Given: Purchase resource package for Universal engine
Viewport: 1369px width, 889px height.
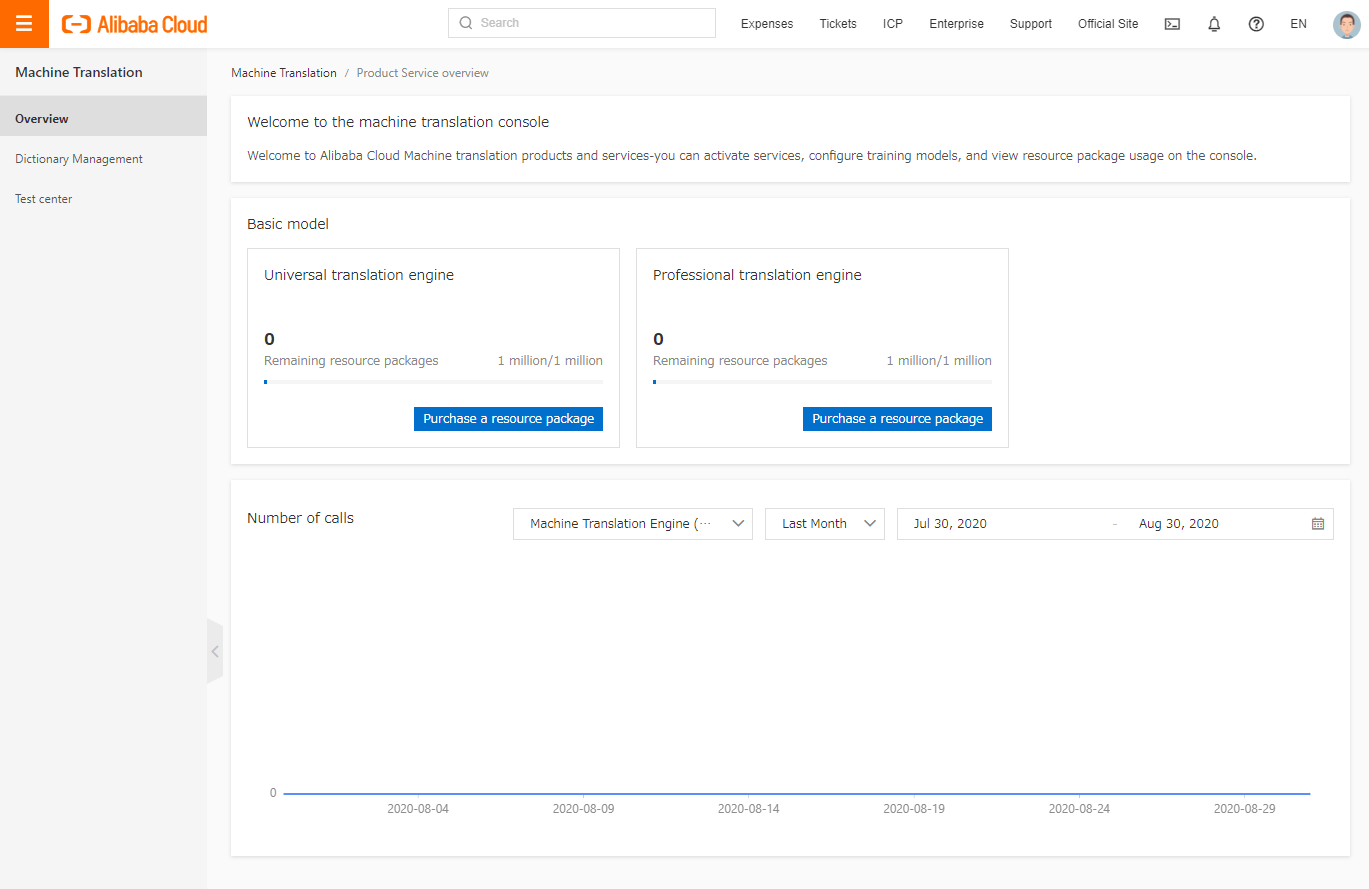Looking at the screenshot, I should coord(508,419).
